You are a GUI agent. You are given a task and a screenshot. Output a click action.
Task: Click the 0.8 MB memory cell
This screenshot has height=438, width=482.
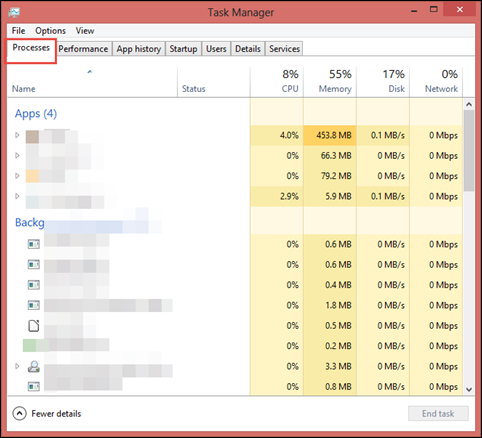tap(330, 386)
